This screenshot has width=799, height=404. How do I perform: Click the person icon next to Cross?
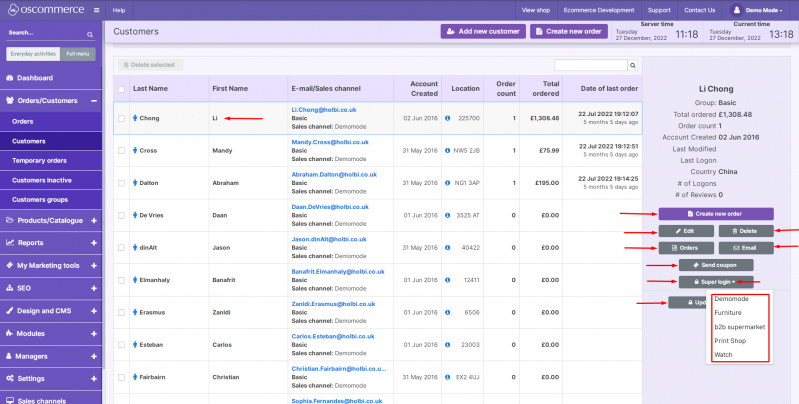coord(135,151)
